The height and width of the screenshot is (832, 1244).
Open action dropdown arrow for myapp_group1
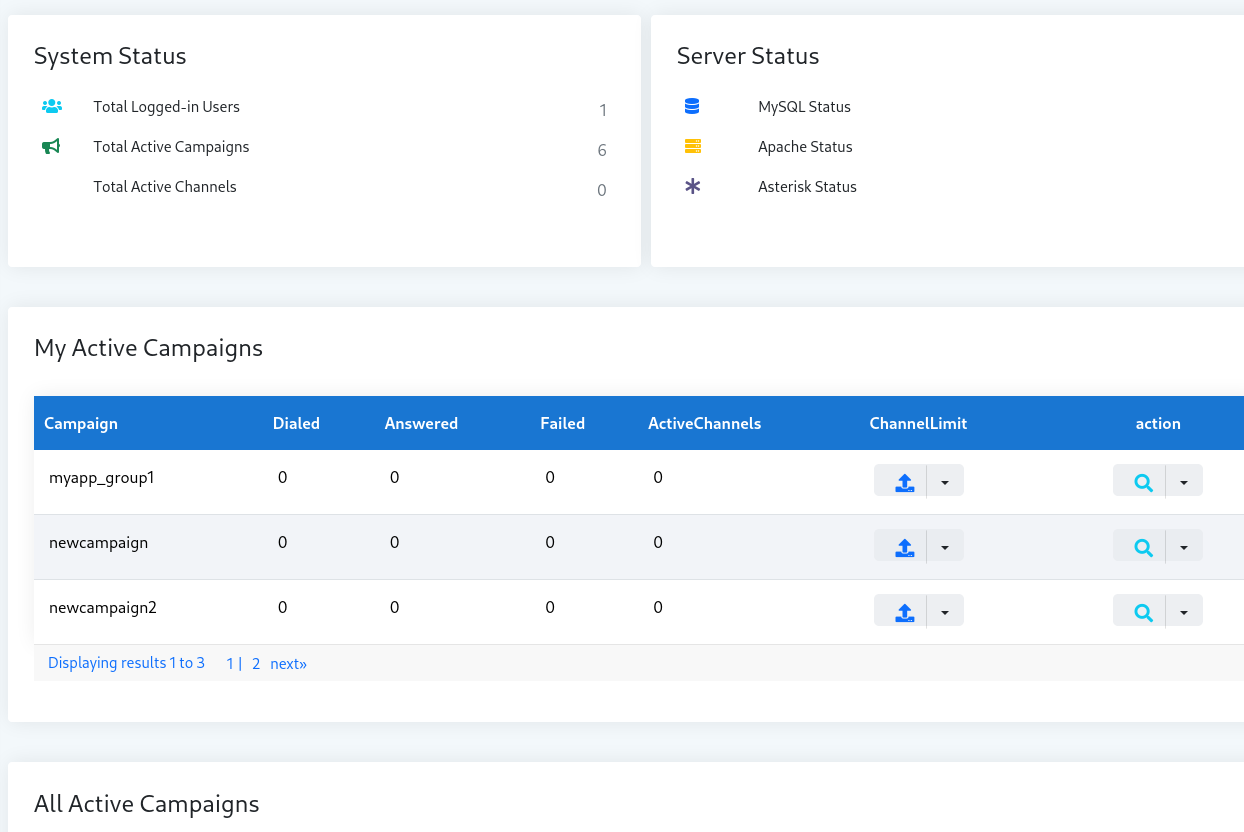[x=1184, y=481]
